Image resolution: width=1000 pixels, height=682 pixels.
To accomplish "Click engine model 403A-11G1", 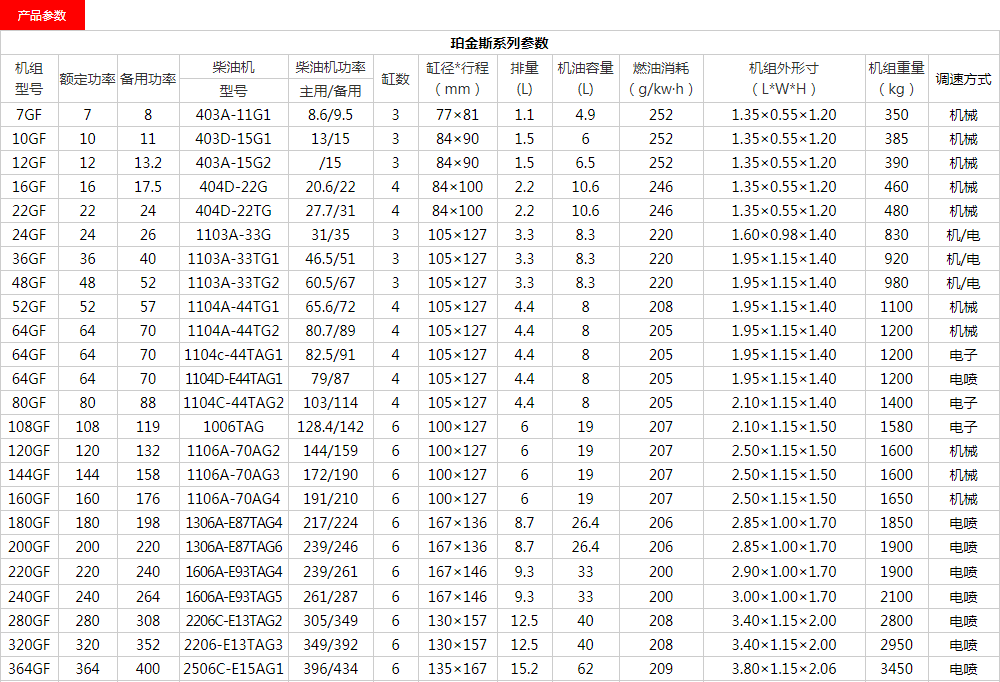I will click(233, 115).
